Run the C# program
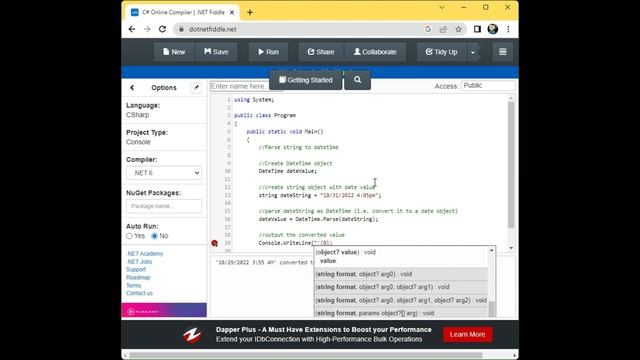Image resolution: width=640 pixels, height=360 pixels. pyautogui.click(x=268, y=52)
